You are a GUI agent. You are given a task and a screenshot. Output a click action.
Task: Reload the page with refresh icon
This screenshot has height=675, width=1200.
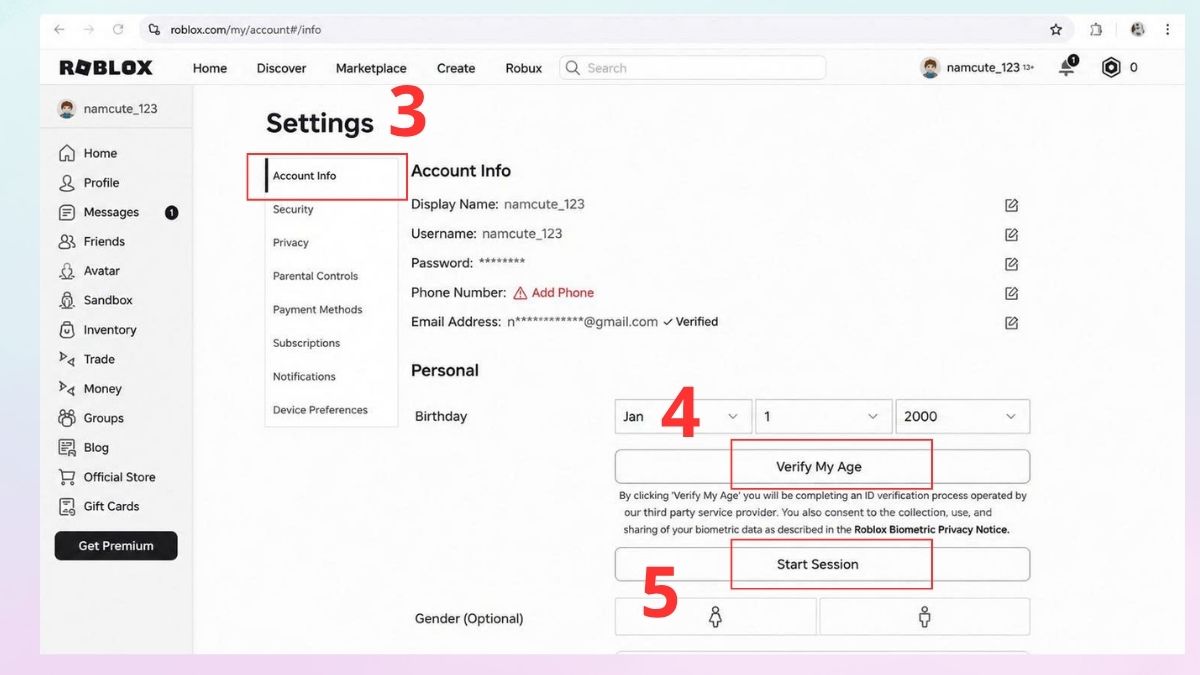coord(118,30)
